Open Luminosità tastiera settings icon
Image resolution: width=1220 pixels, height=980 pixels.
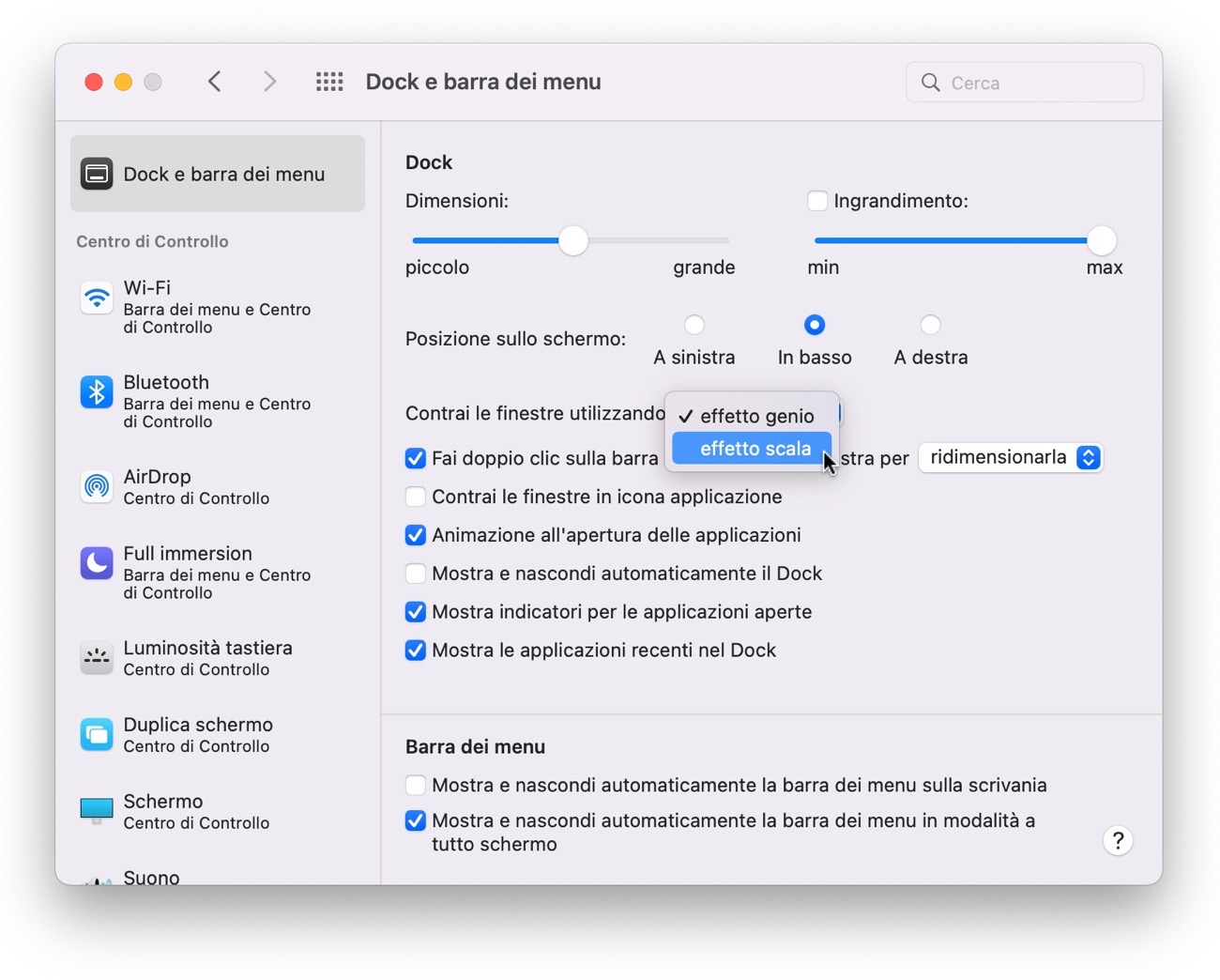(x=97, y=658)
